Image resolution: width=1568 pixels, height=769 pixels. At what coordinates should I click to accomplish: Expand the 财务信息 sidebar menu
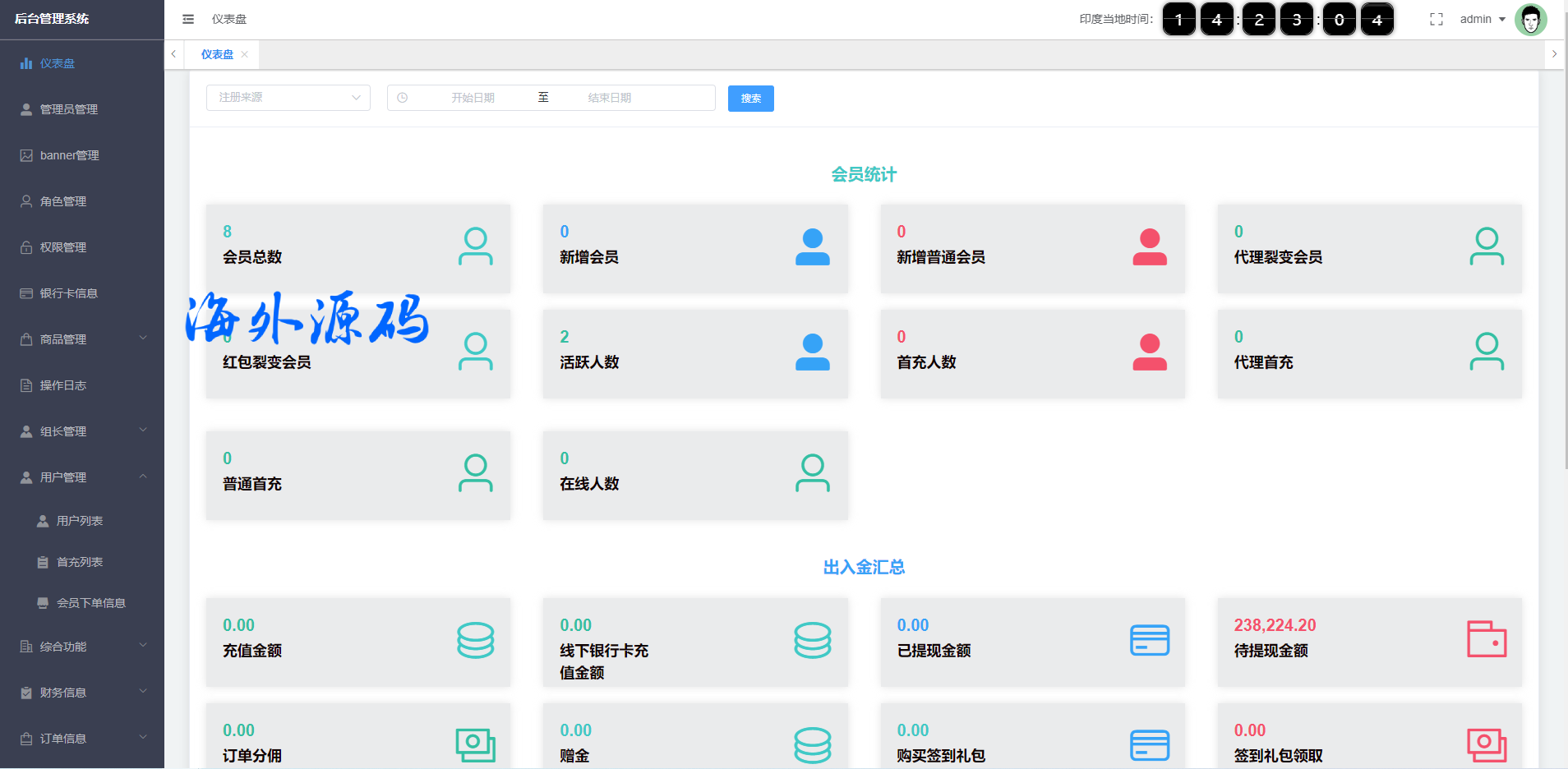[x=82, y=693]
